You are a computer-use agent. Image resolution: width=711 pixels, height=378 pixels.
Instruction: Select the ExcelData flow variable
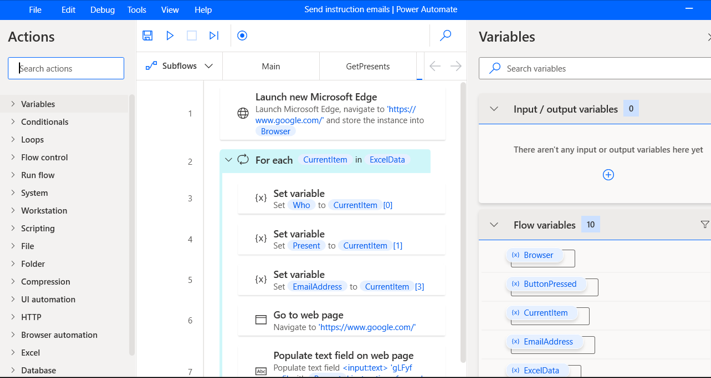point(537,370)
